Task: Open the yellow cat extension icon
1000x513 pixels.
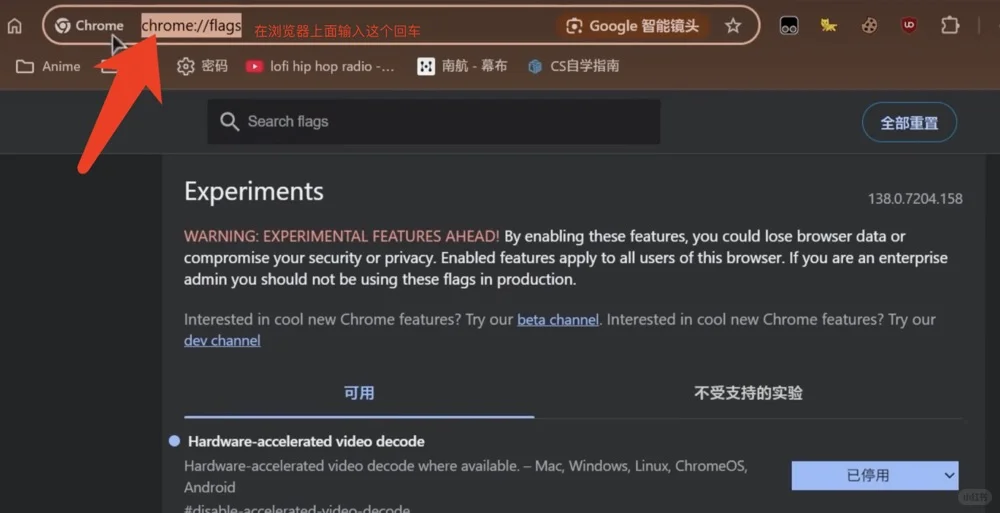Action: tap(828, 26)
